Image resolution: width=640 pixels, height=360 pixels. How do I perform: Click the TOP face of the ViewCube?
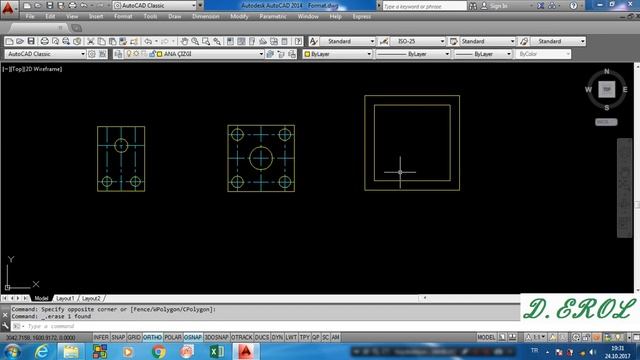point(607,89)
